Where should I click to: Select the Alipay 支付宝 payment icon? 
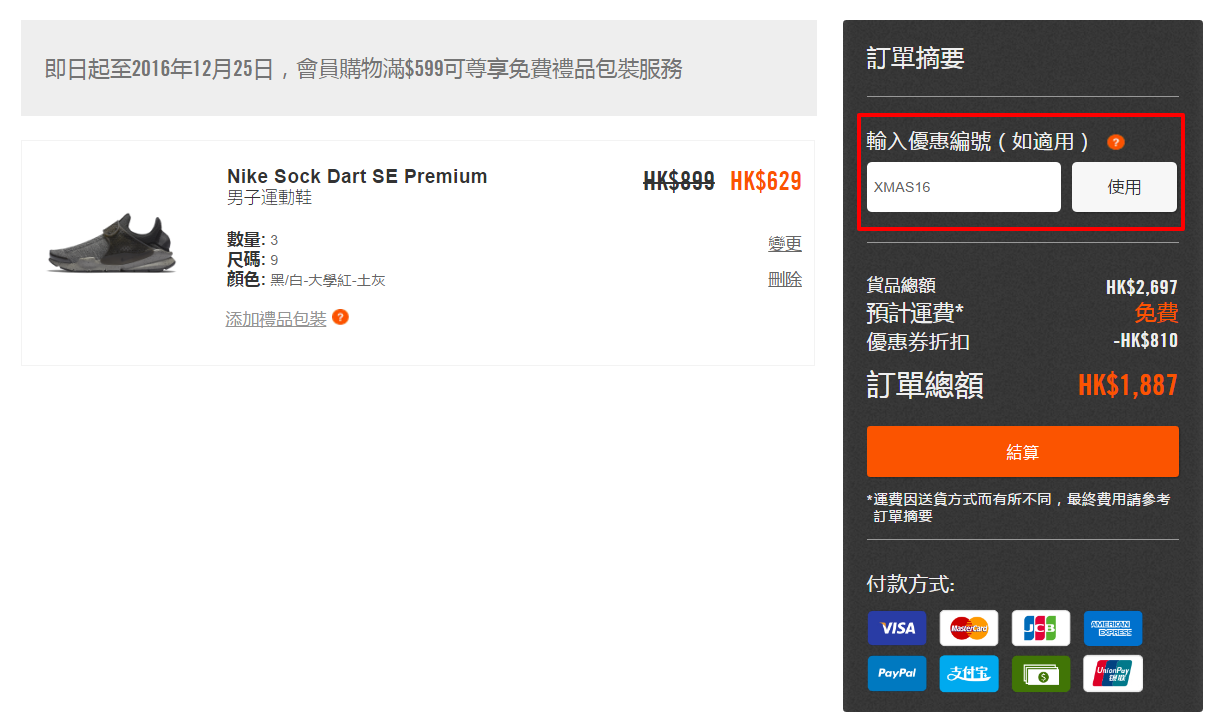tap(969, 673)
